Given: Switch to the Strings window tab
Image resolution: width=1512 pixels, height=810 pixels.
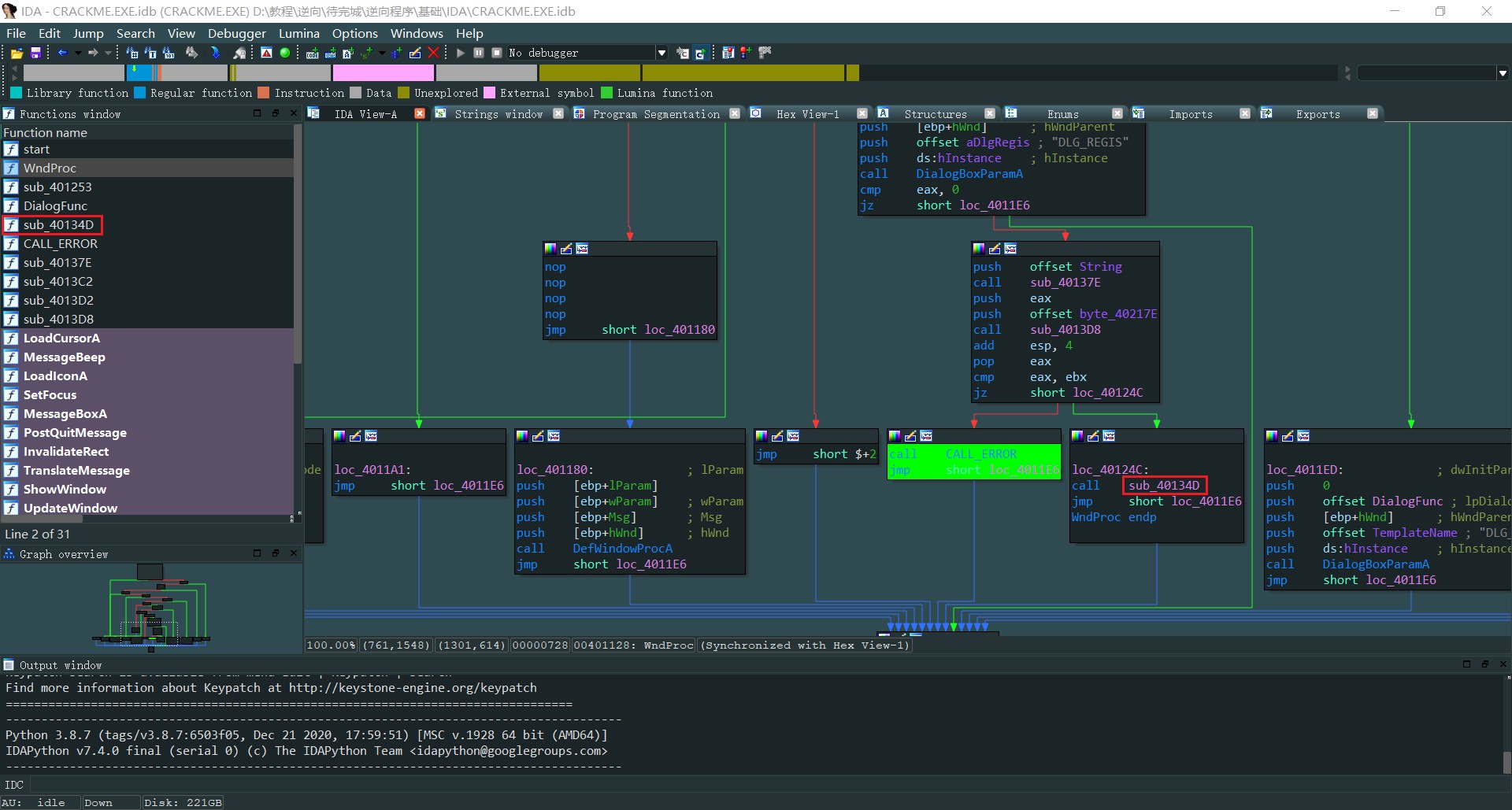Looking at the screenshot, I should [498, 114].
